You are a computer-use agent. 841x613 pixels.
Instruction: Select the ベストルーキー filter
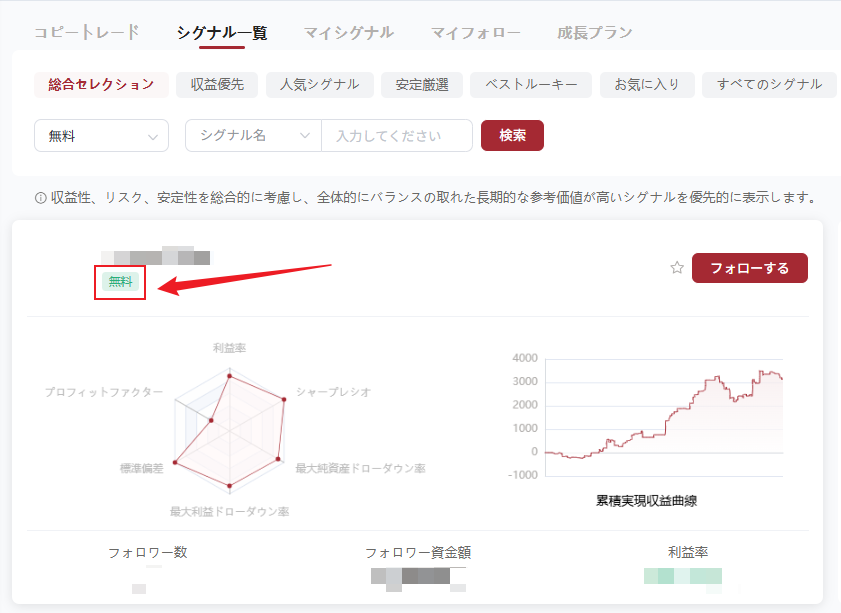531,85
